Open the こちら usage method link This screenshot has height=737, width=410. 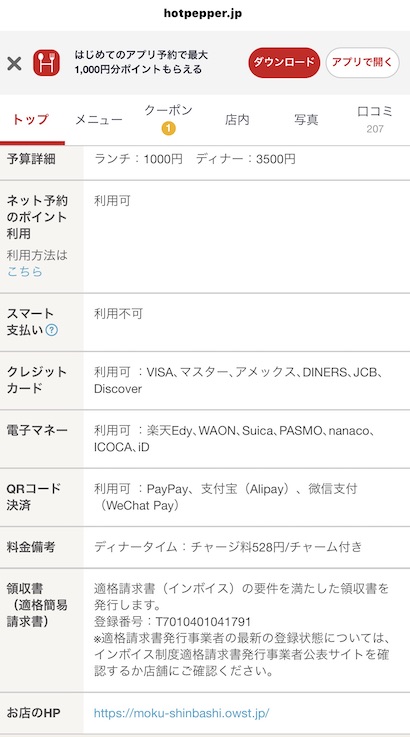point(24,272)
